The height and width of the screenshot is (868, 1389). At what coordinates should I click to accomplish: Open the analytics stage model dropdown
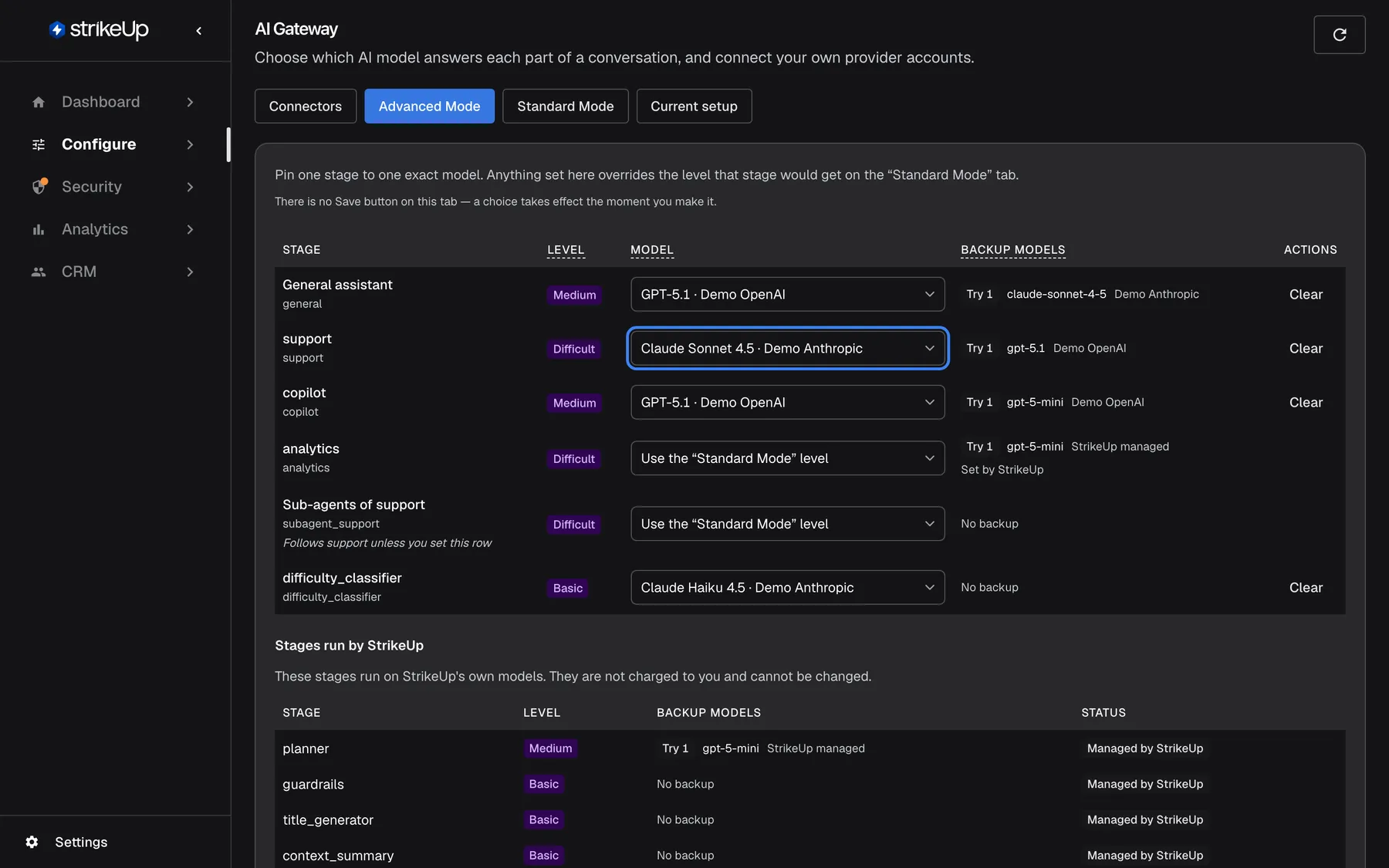787,458
